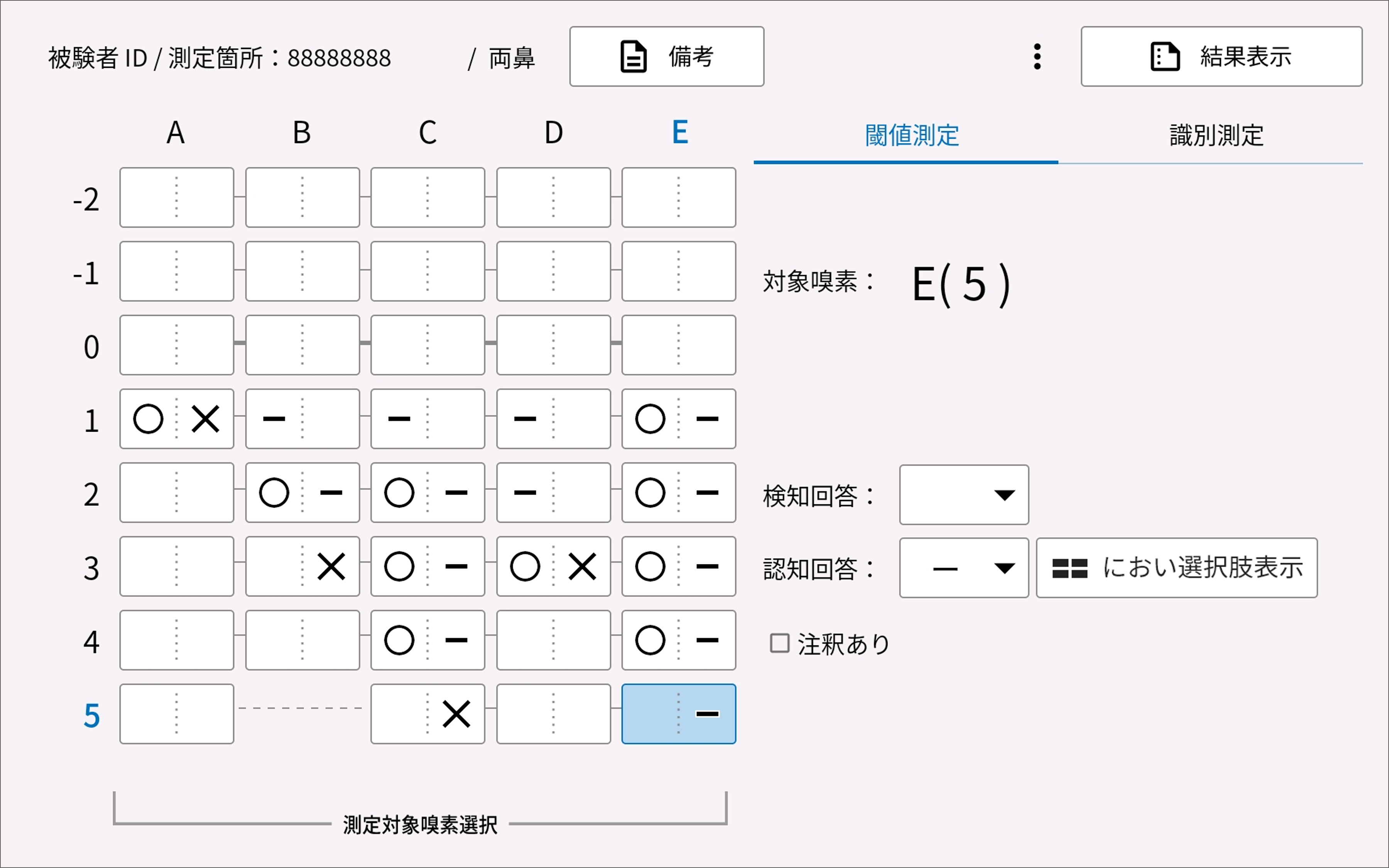Expand the 認知回答 dropdown
1389x868 pixels.
point(964,568)
